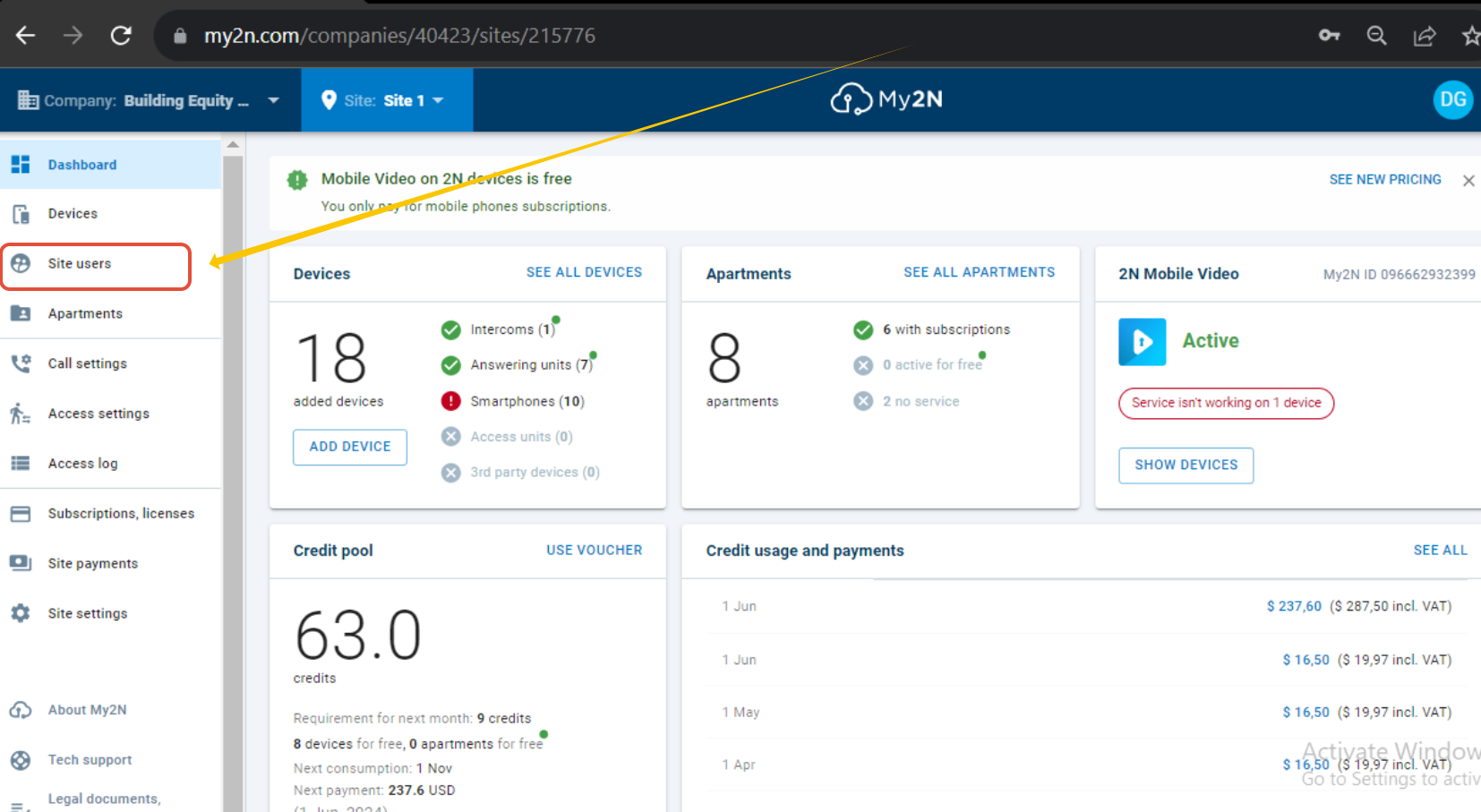Click the Intercoms (1) row
This screenshot has height=812, width=1481.
click(x=500, y=329)
